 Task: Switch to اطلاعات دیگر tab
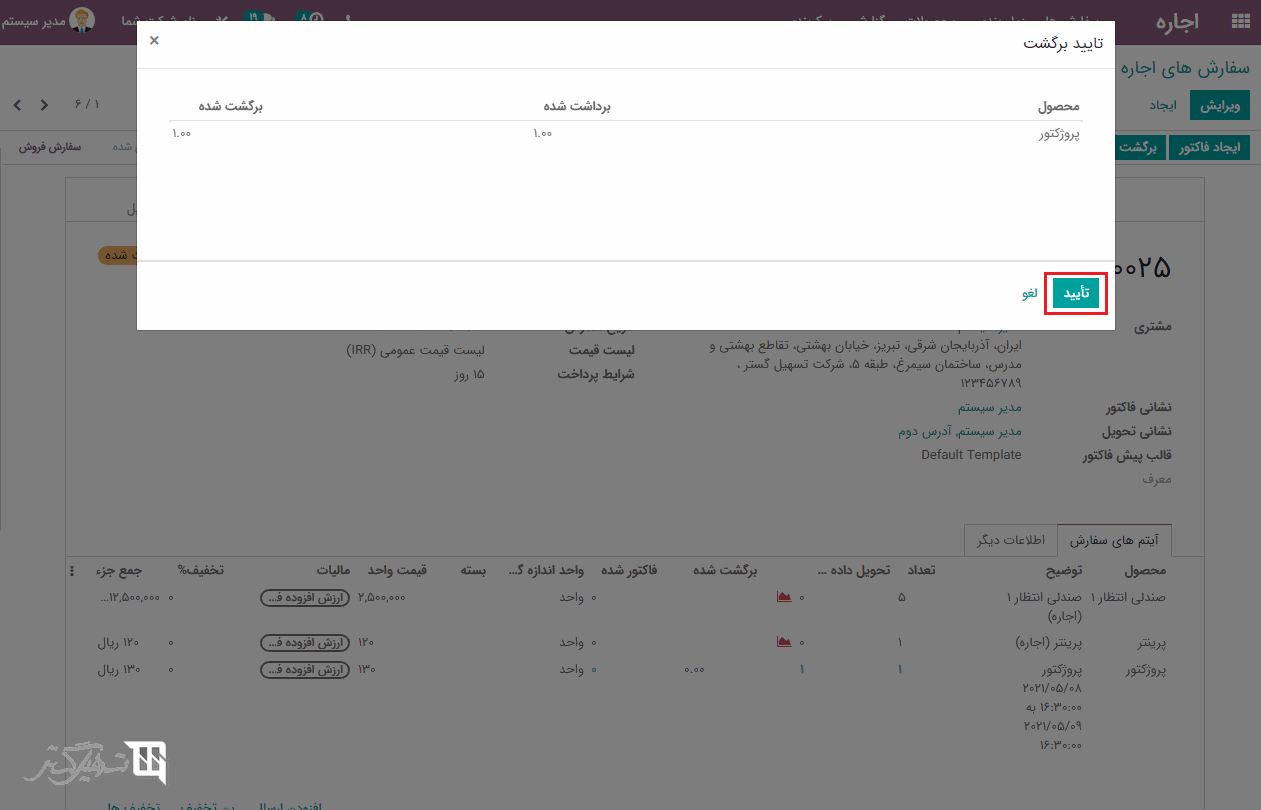click(x=1010, y=539)
